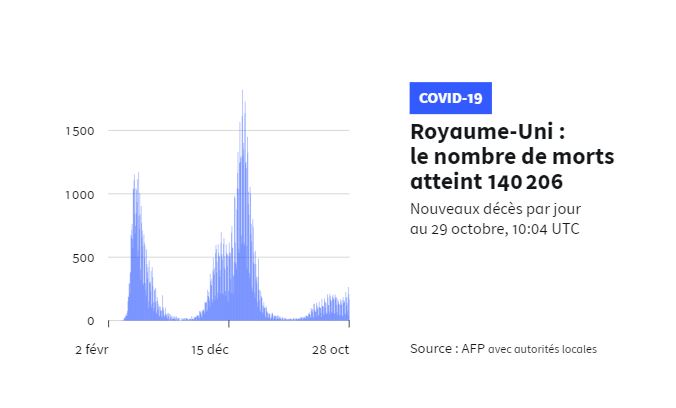Click the x-axis tick mark above '15 déc'

(229, 324)
